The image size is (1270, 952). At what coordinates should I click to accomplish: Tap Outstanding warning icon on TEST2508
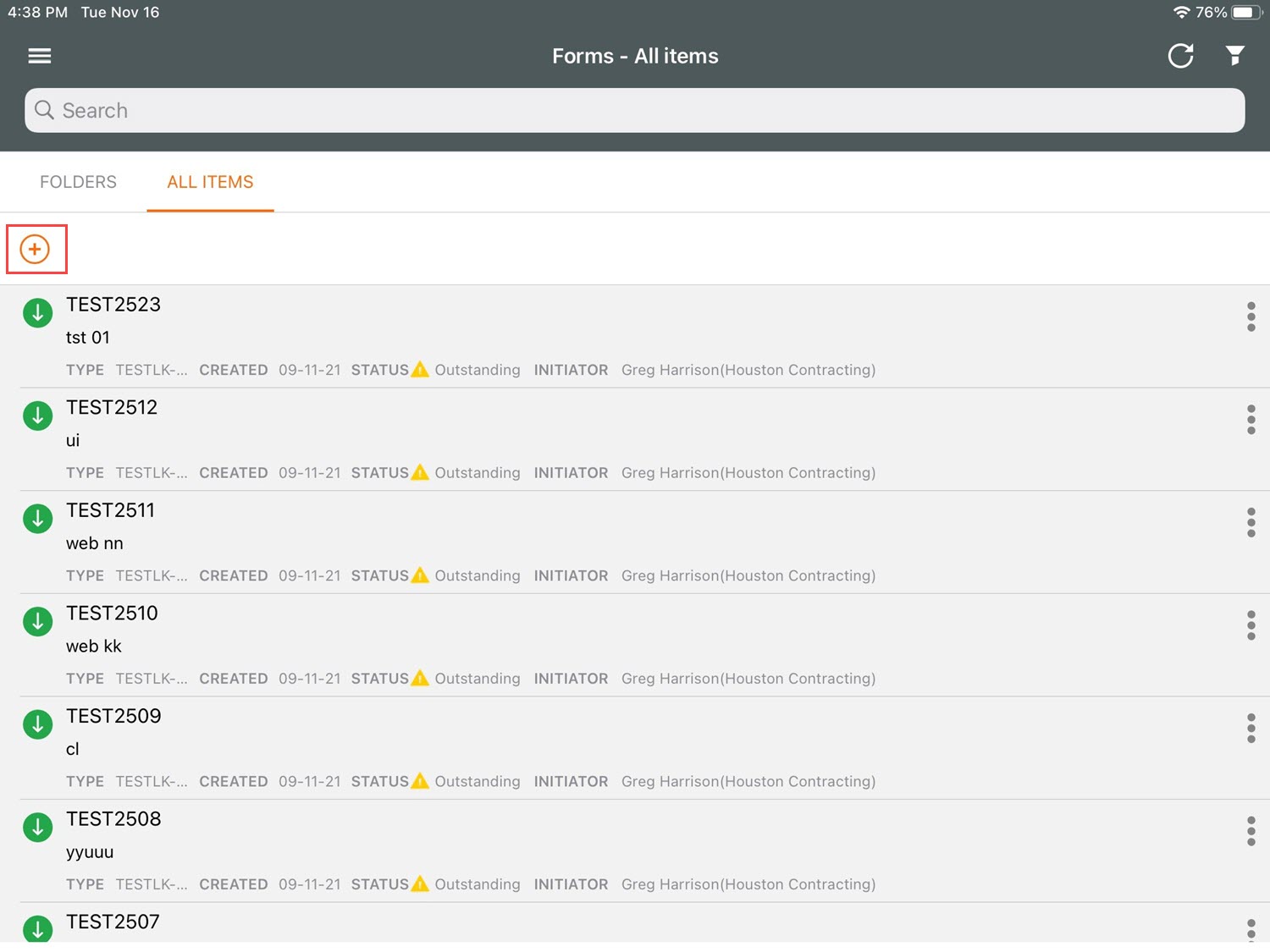tap(420, 883)
